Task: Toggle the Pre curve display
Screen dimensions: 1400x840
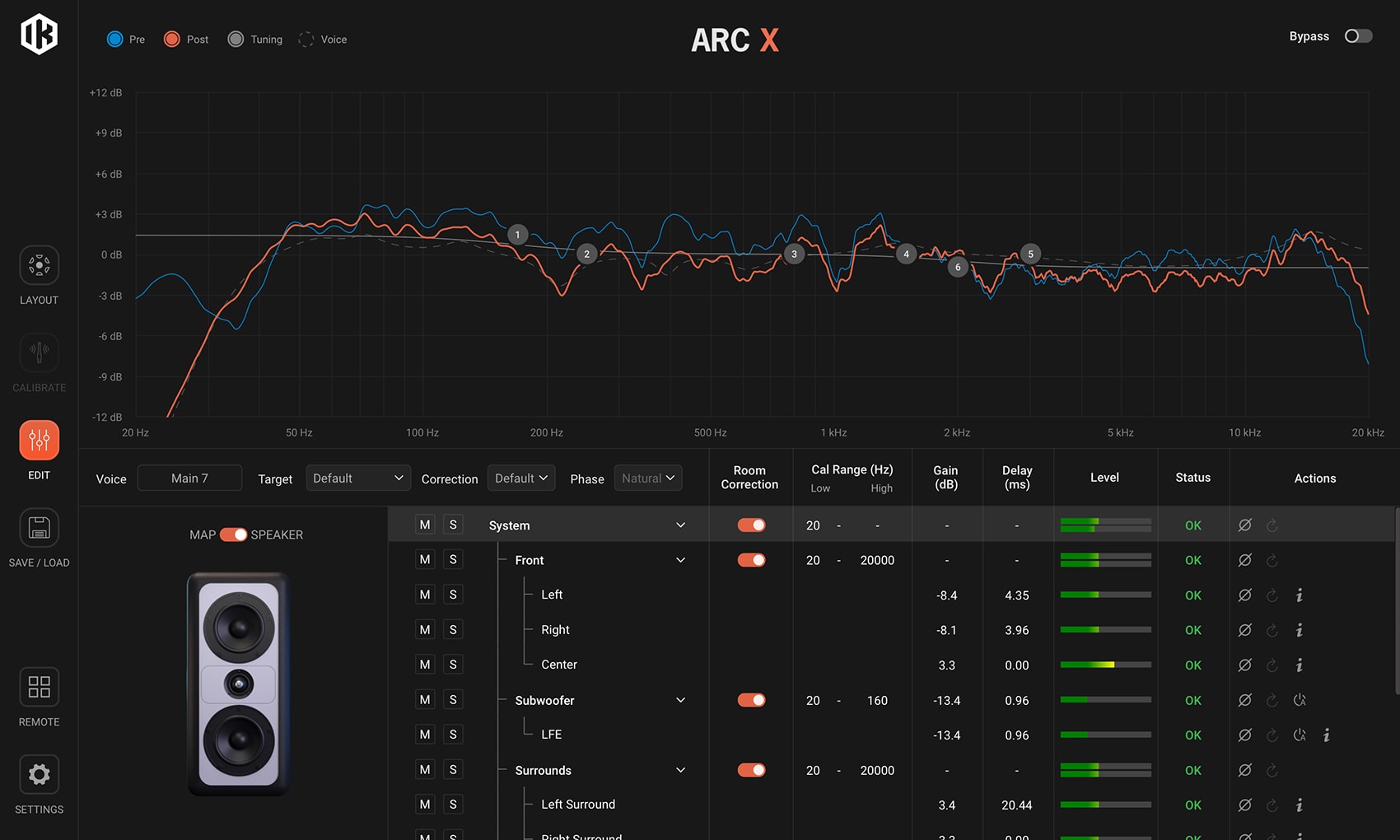Action: pyautogui.click(x=115, y=39)
